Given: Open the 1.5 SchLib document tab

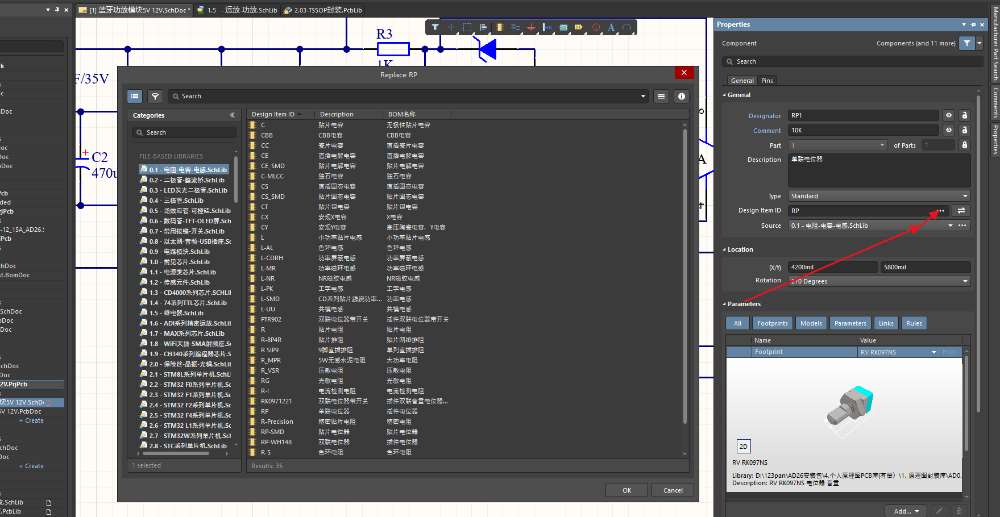Looking at the screenshot, I should tap(237, 10).
